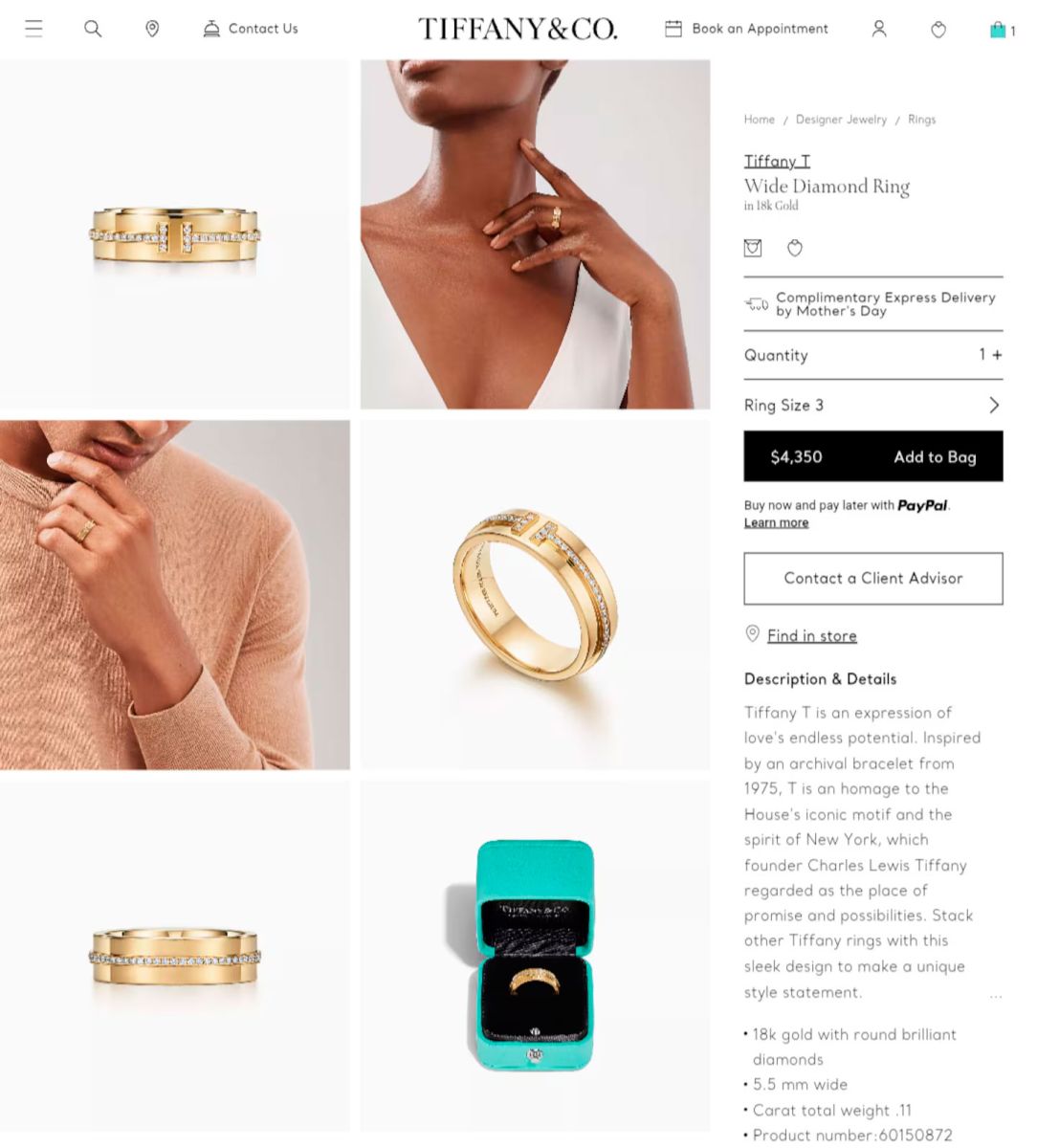
Task: Open store locator pin icon in header
Action: coord(152,29)
